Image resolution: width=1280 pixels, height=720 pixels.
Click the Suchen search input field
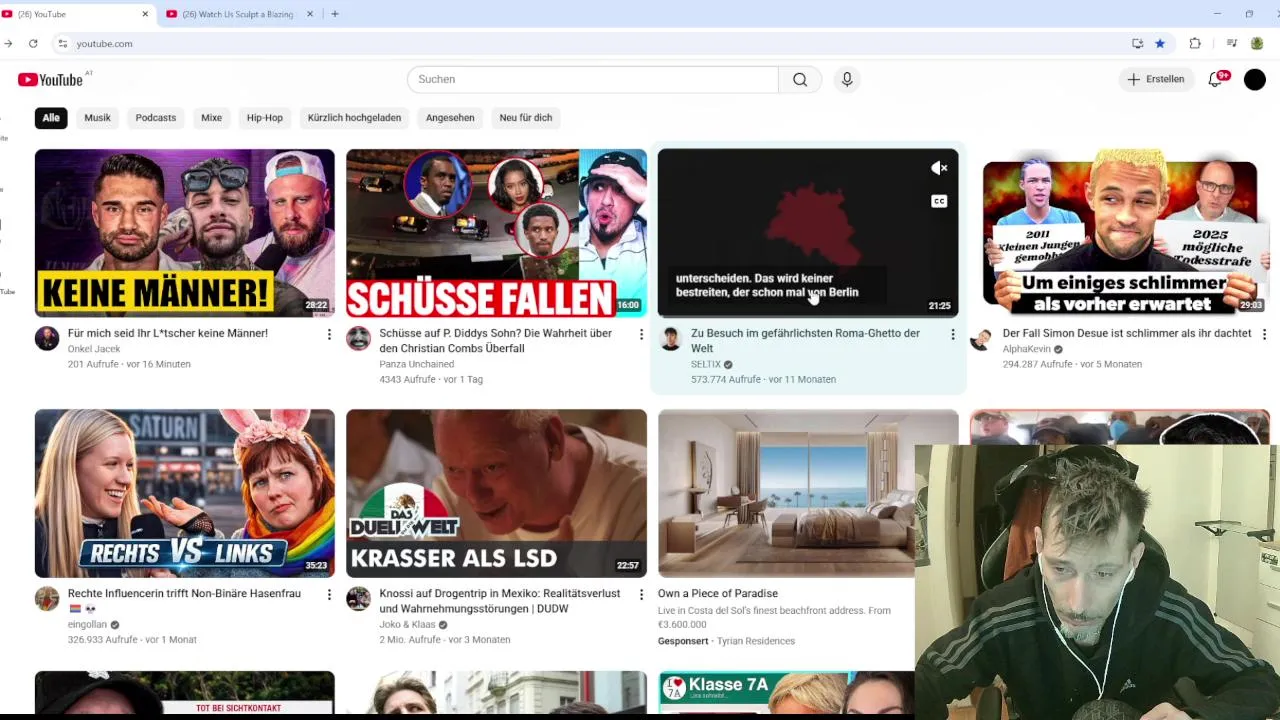592,79
